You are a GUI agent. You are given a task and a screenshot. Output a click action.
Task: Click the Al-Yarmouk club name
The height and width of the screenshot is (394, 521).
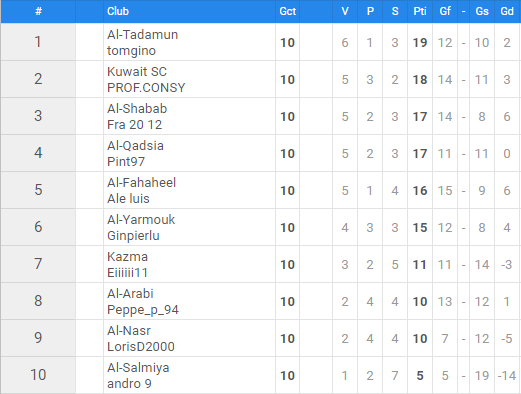pyautogui.click(x=141, y=220)
